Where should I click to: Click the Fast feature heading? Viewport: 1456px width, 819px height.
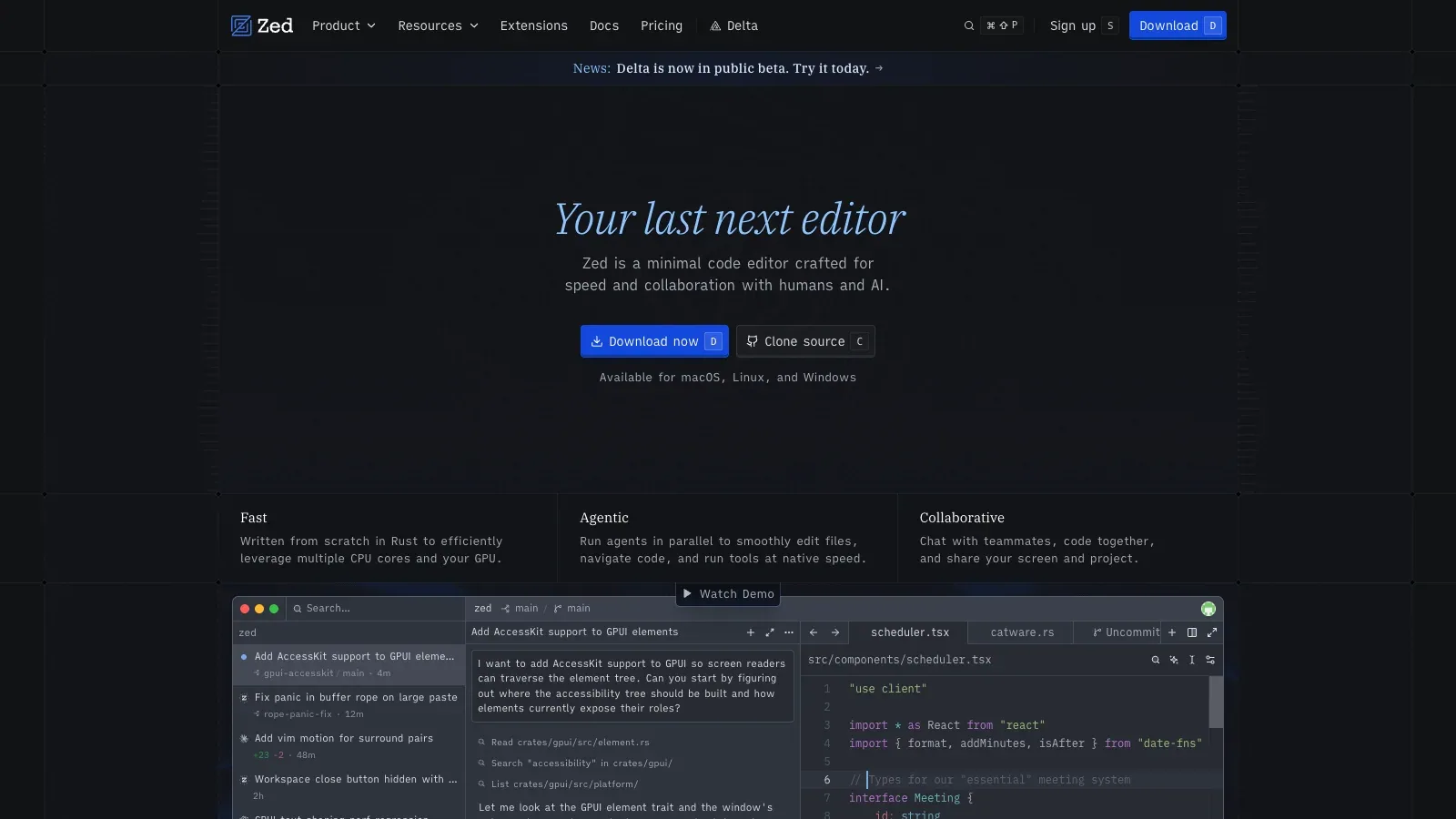254,518
